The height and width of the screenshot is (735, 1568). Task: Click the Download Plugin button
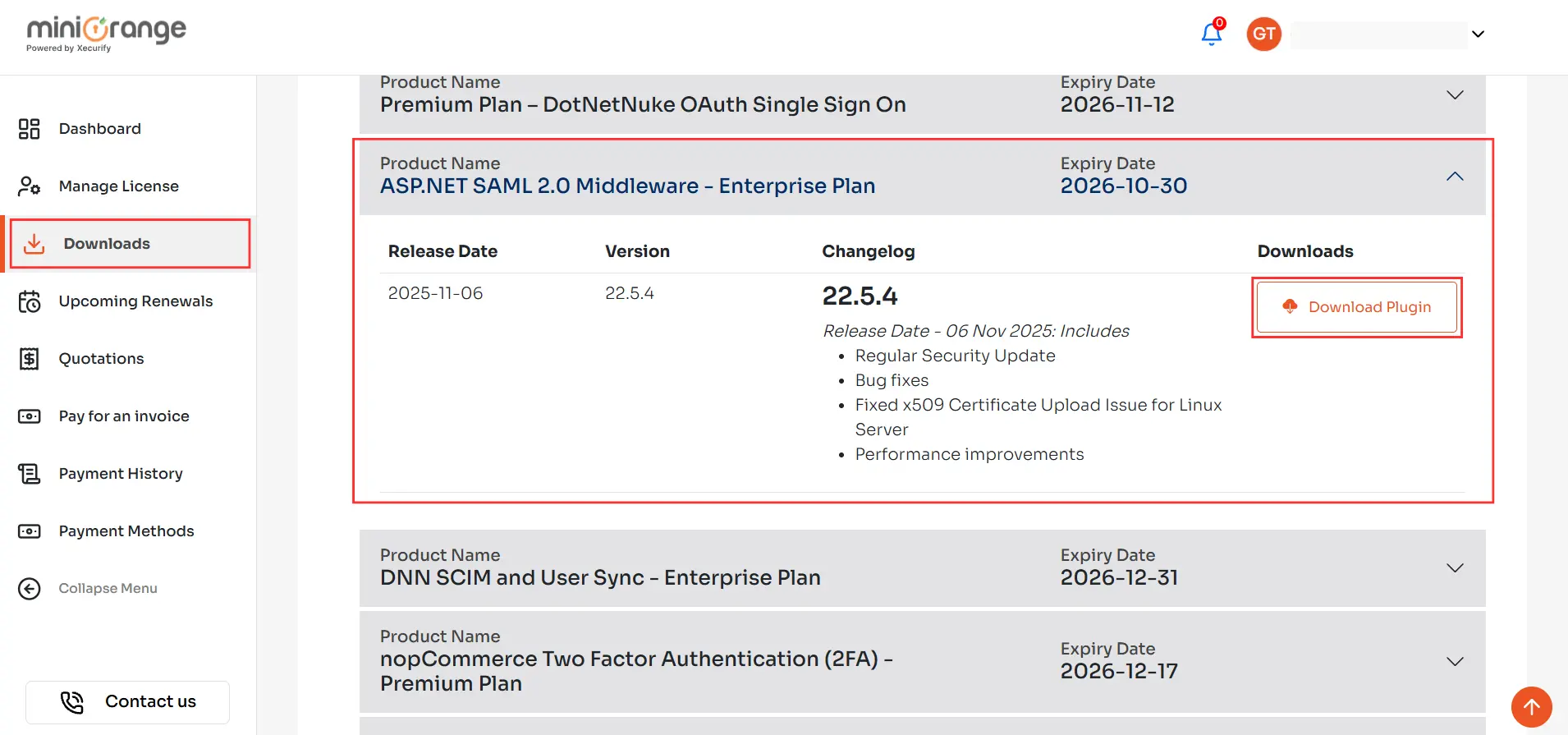[x=1357, y=307]
